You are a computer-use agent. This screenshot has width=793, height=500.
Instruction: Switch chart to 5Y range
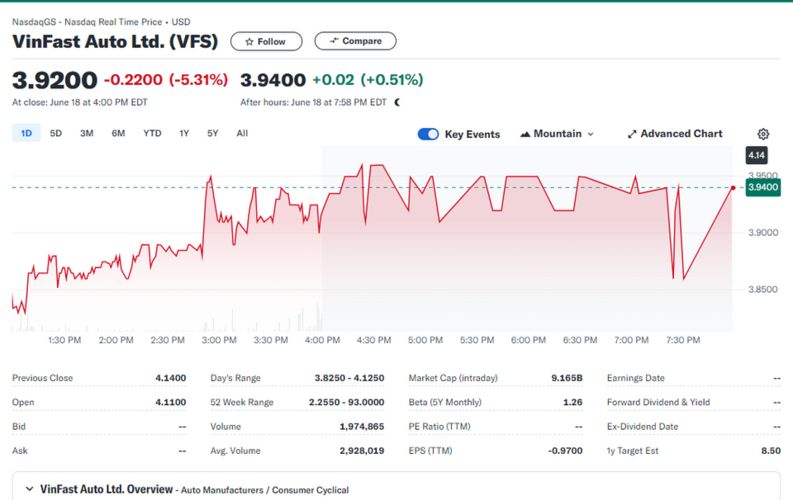pyautogui.click(x=212, y=133)
